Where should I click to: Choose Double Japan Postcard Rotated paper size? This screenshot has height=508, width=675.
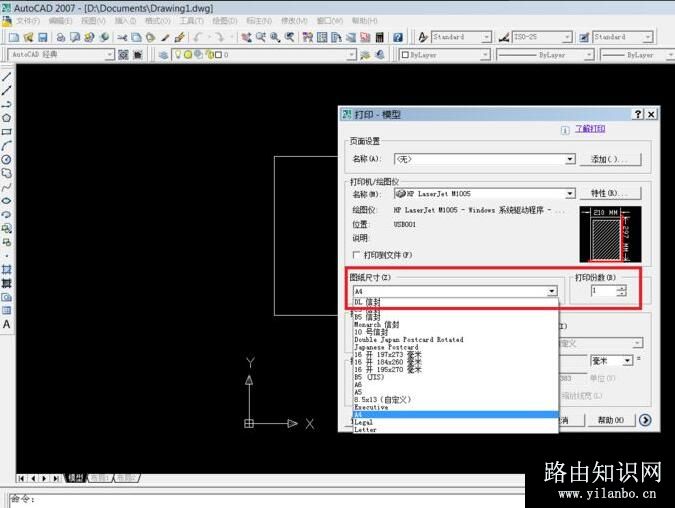click(455, 340)
